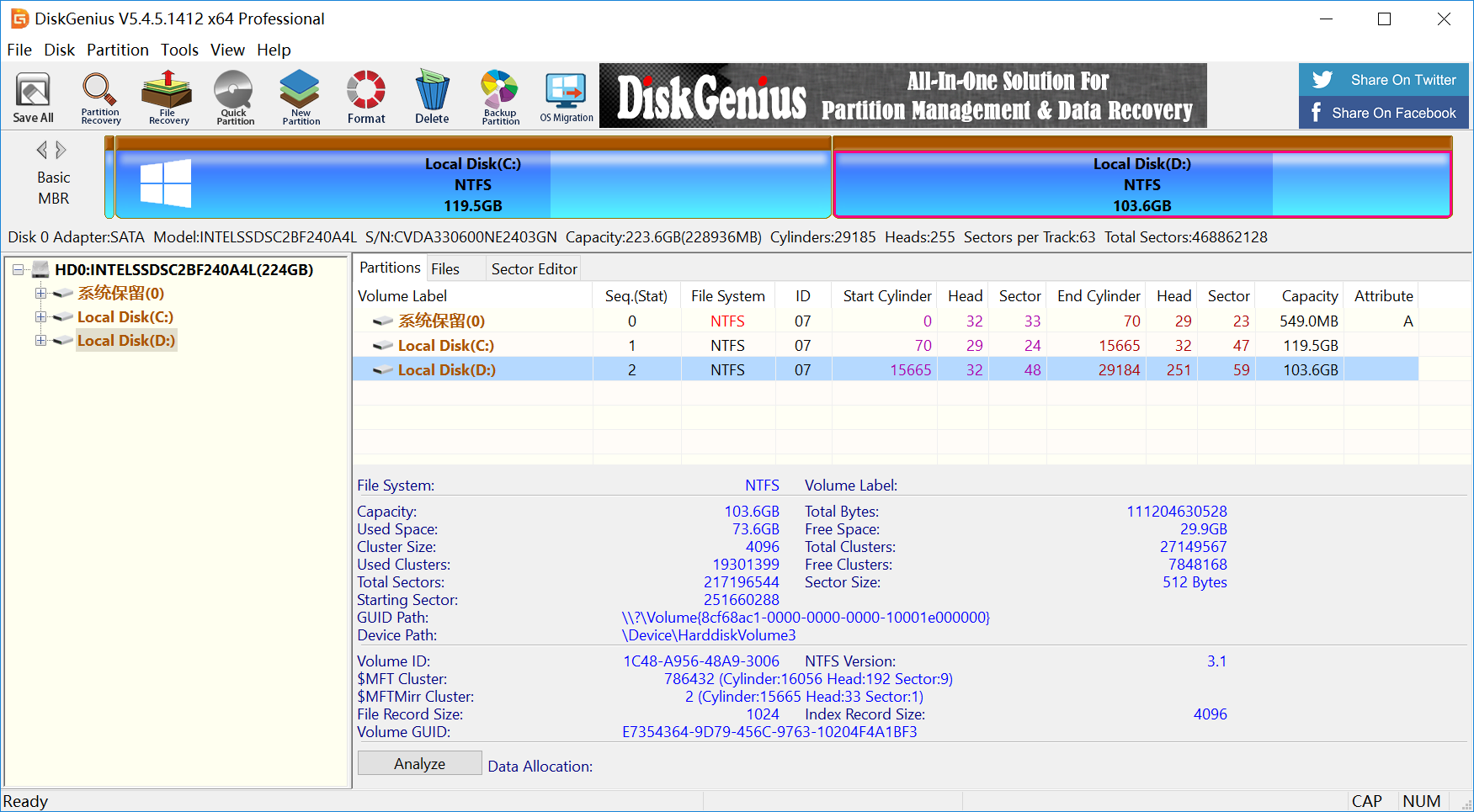1474x812 pixels.
Task: Start Quick Partition tool
Action: [x=235, y=97]
